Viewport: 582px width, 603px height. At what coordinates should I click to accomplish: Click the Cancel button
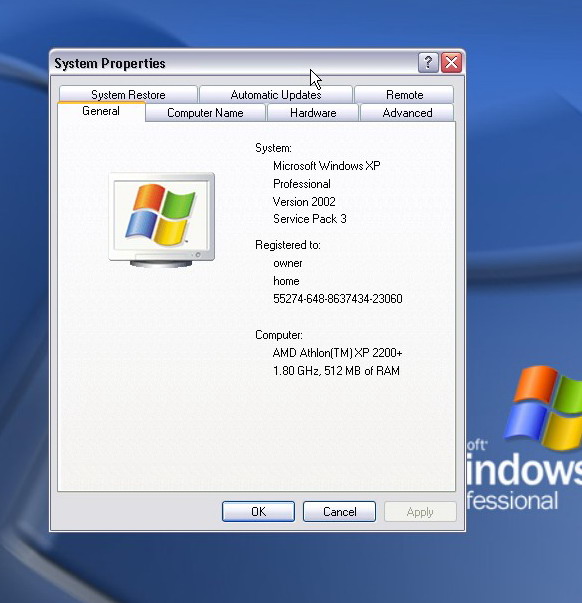coord(339,511)
